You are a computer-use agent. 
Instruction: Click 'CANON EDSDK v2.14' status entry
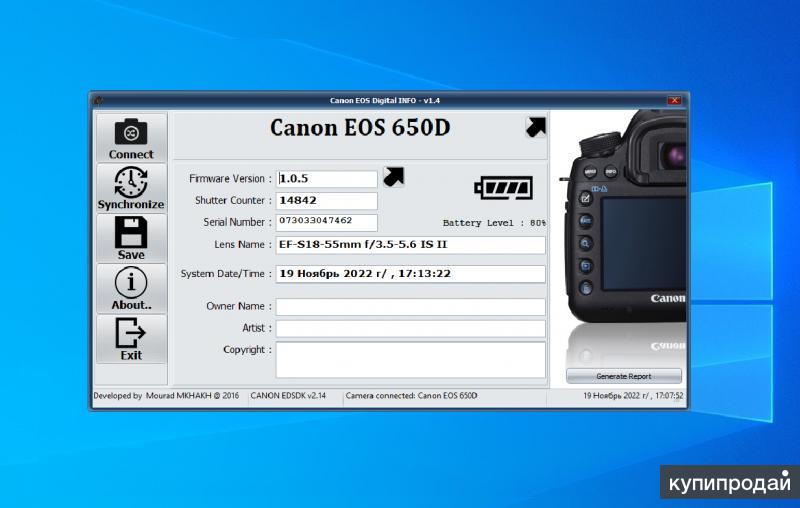[288, 396]
